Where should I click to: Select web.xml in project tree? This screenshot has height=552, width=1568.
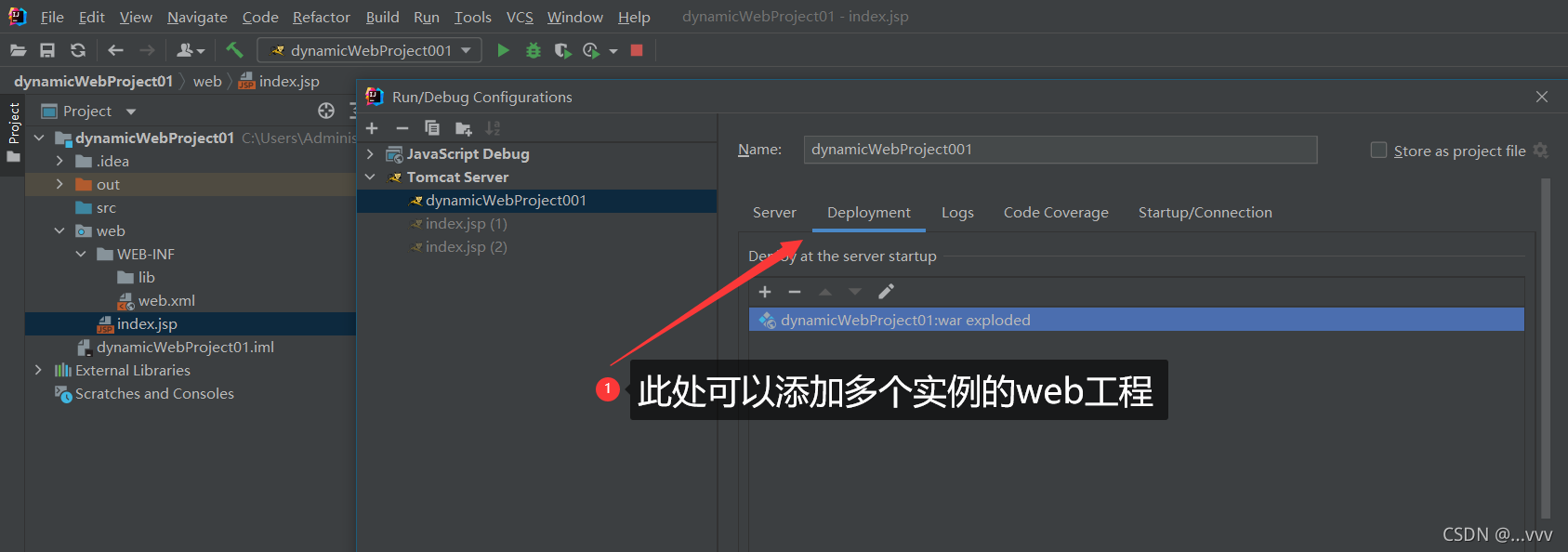click(x=156, y=300)
